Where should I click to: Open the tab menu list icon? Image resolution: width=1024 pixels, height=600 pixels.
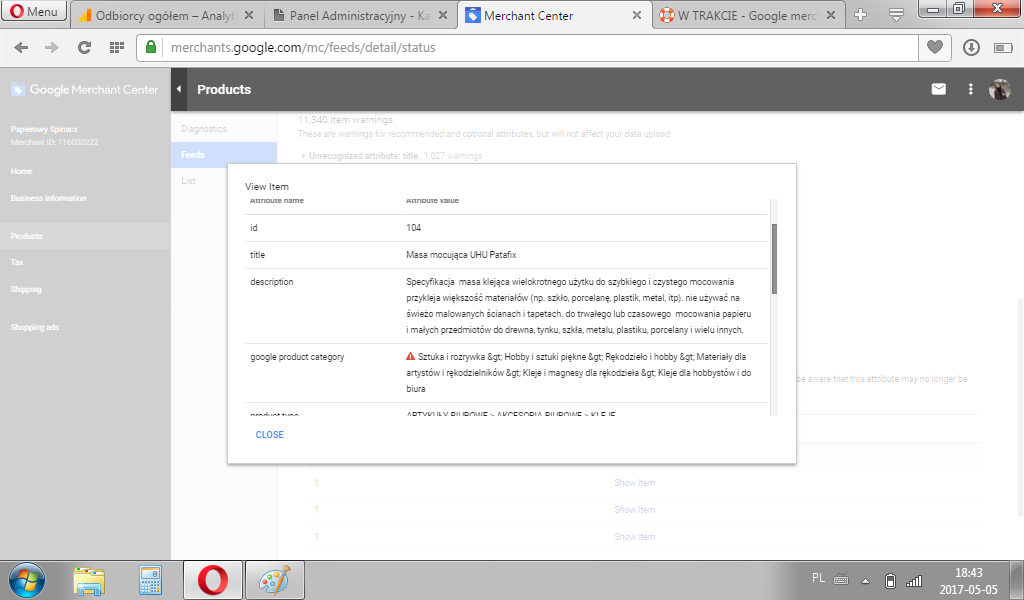[x=896, y=14]
